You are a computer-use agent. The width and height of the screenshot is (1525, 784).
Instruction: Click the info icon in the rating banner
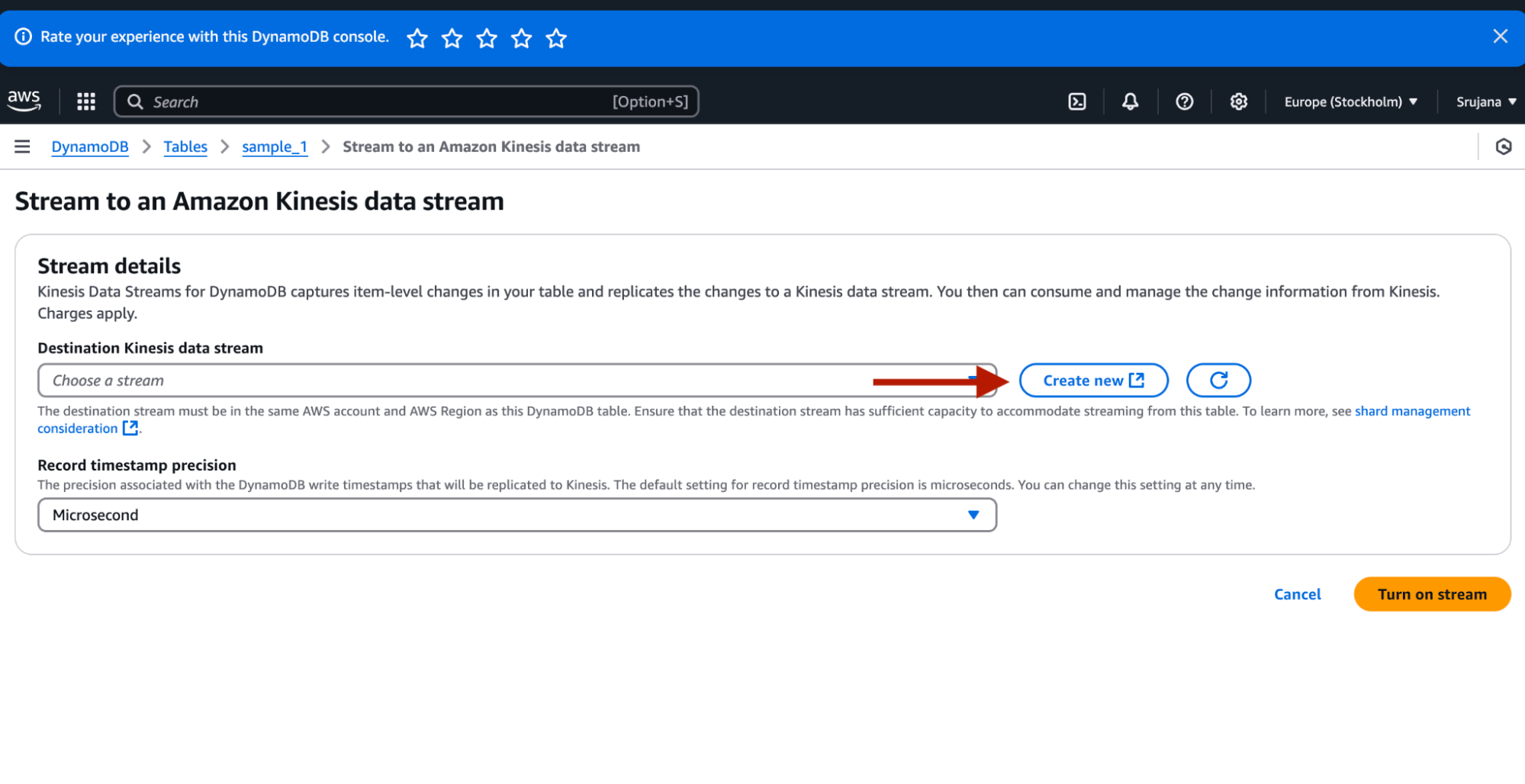pos(24,37)
